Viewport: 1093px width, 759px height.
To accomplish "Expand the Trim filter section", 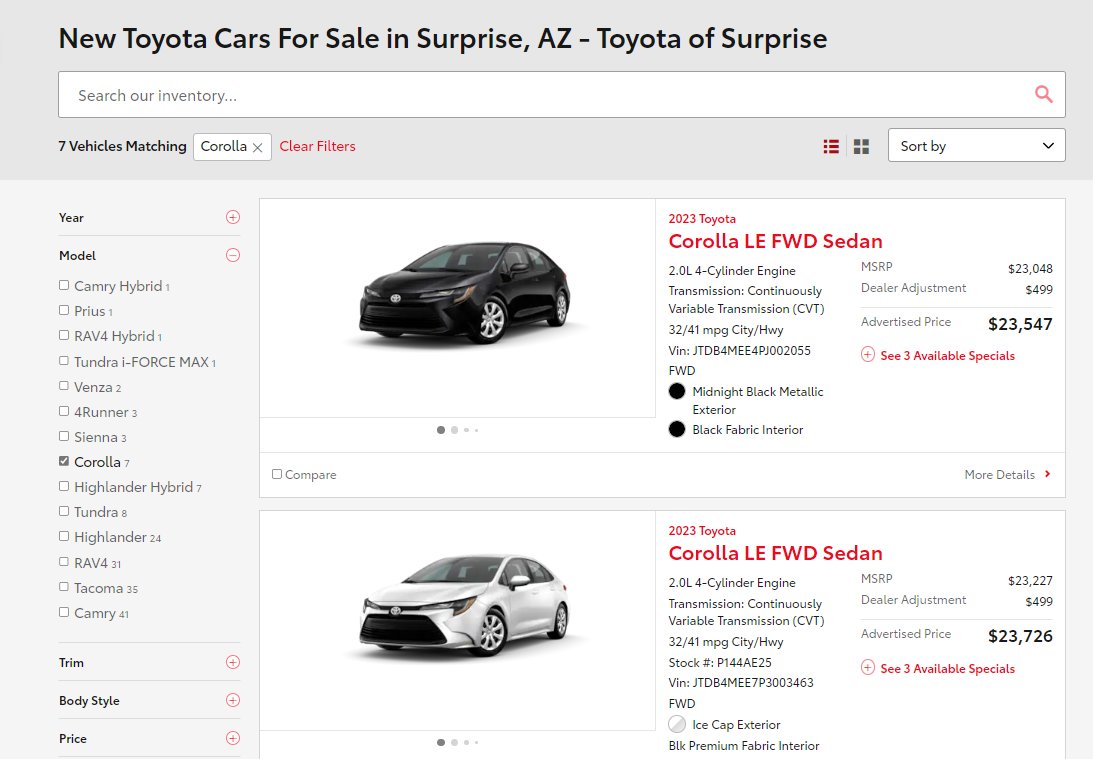I will point(233,662).
